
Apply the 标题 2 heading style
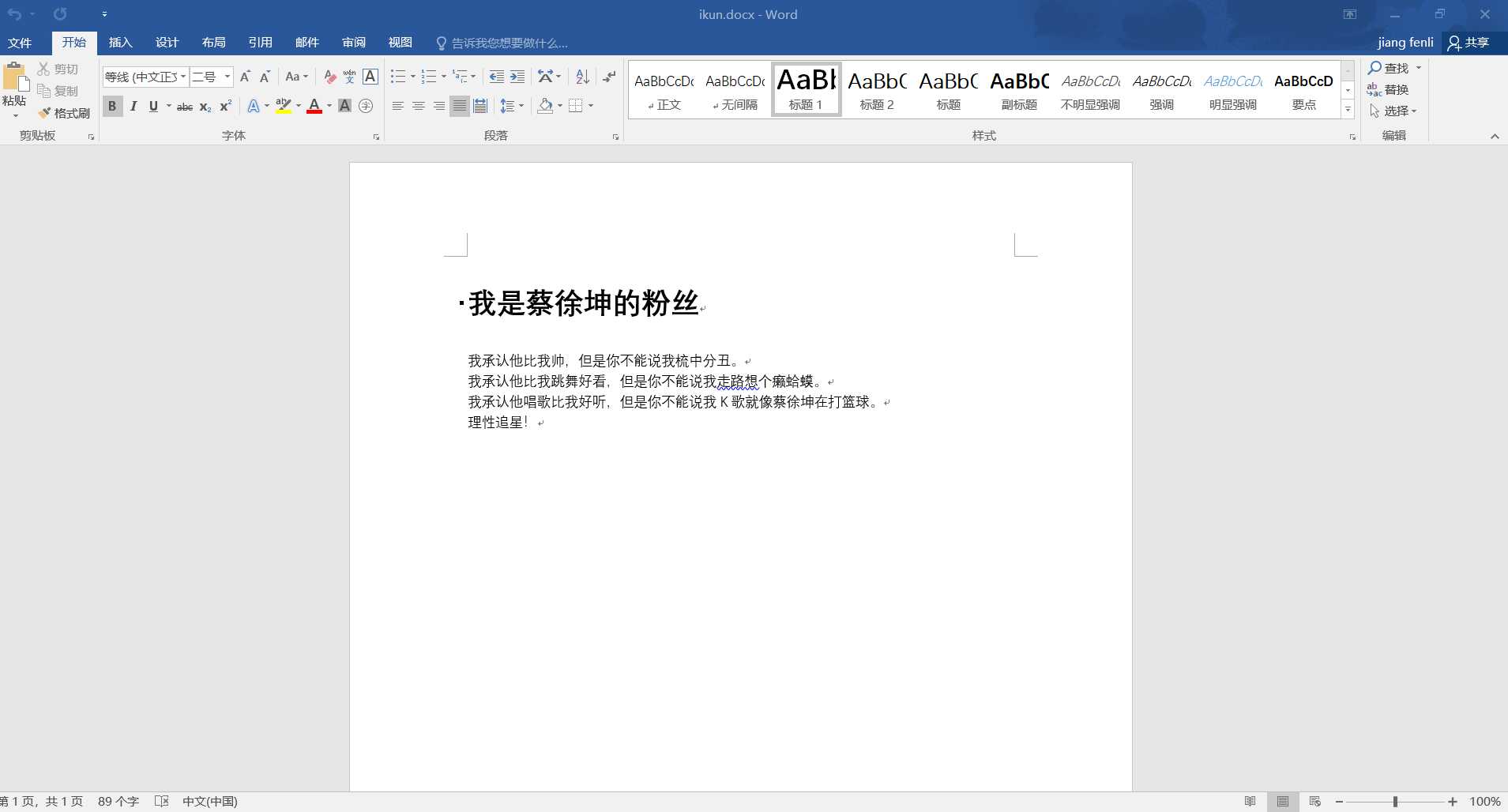[877, 90]
